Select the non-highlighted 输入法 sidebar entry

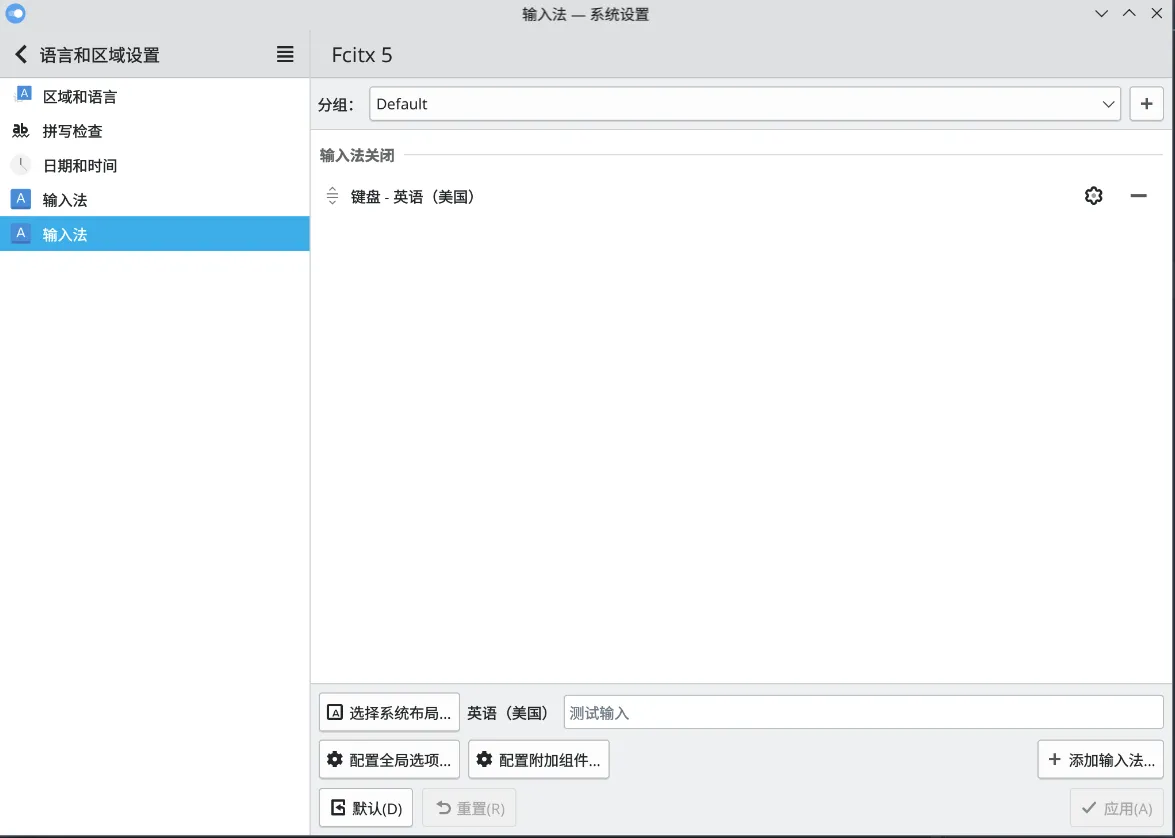pyautogui.click(x=65, y=200)
